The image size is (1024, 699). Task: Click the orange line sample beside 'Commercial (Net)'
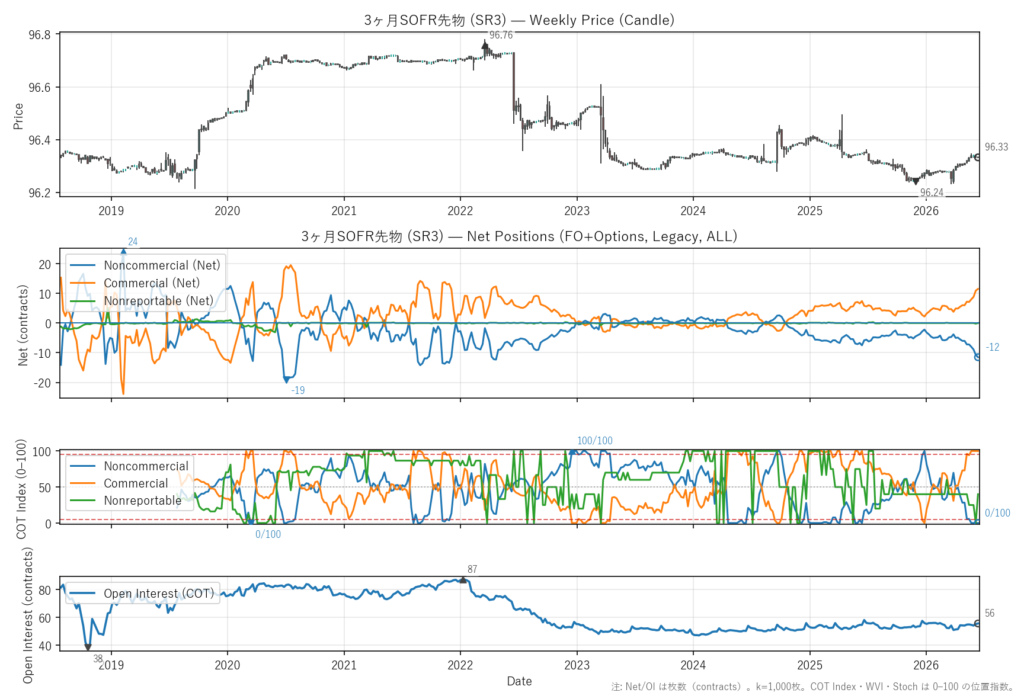83,283
